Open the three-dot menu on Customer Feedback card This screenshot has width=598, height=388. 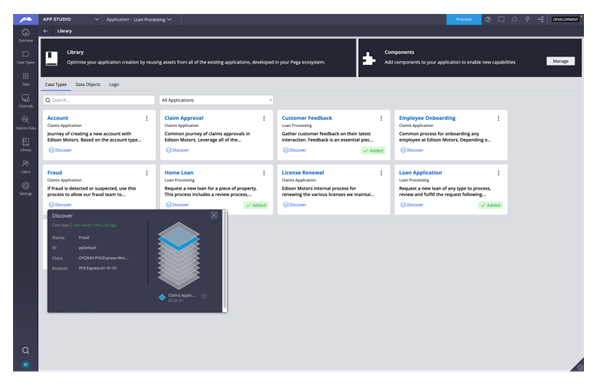(381, 119)
